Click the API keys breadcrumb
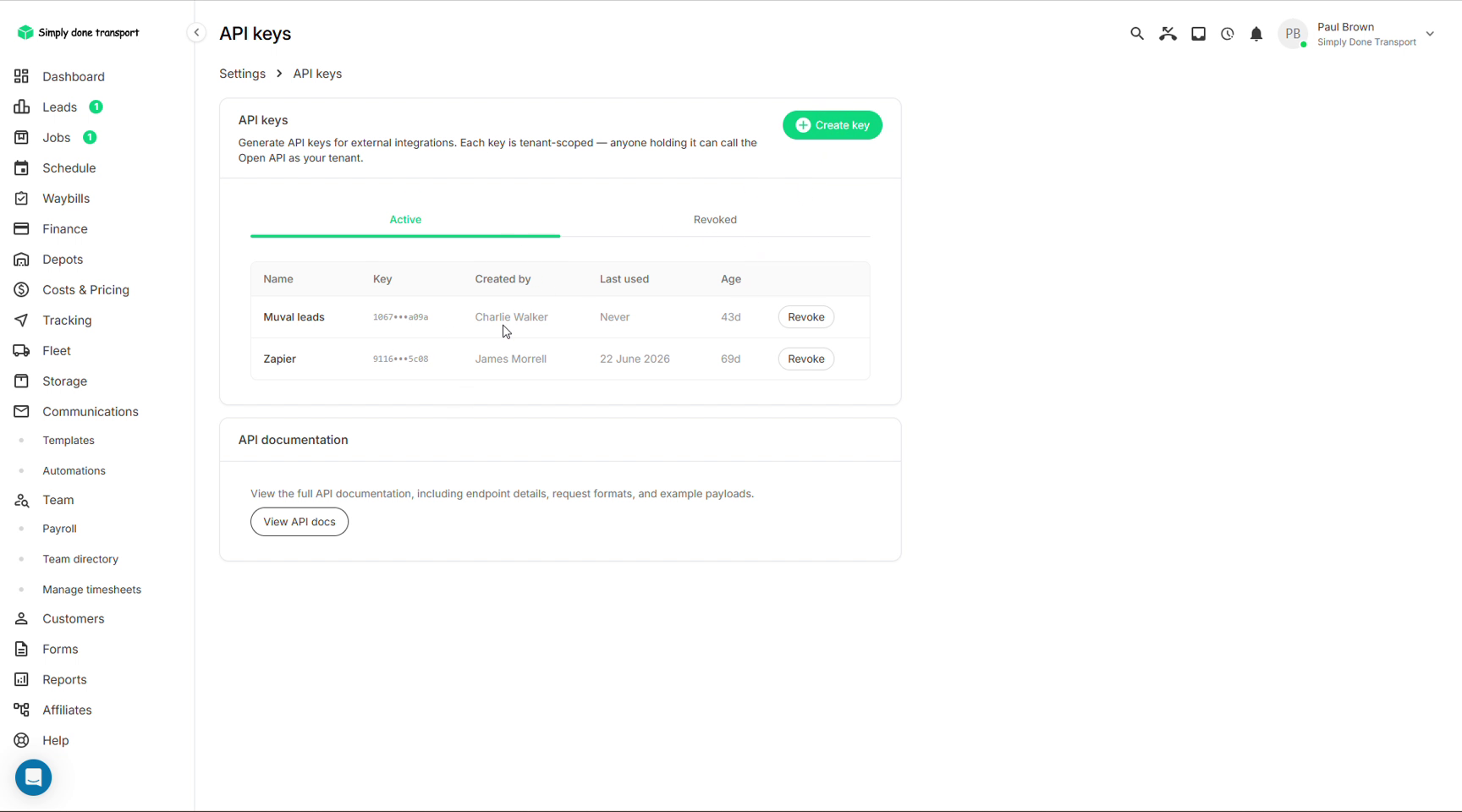 pos(317,74)
